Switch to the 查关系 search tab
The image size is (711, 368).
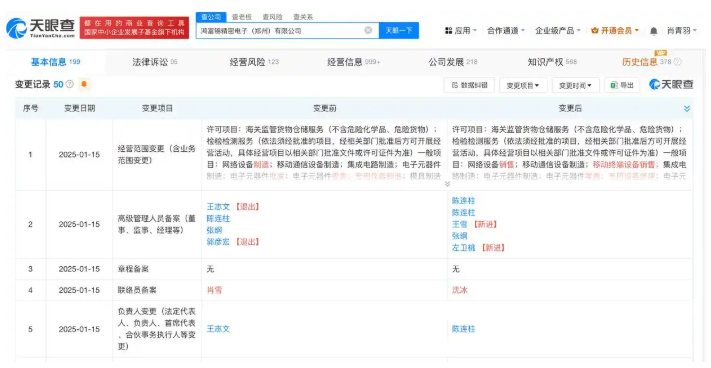(303, 17)
